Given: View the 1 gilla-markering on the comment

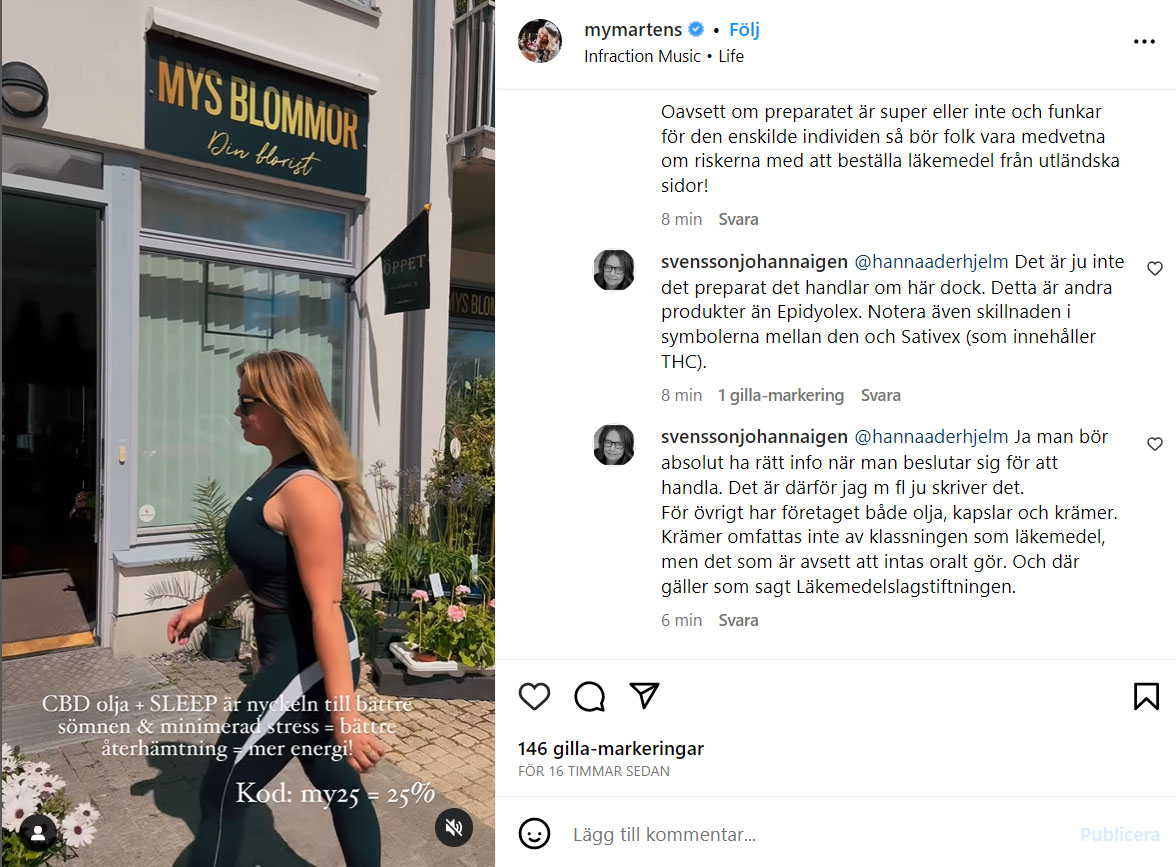Looking at the screenshot, I should click(781, 395).
